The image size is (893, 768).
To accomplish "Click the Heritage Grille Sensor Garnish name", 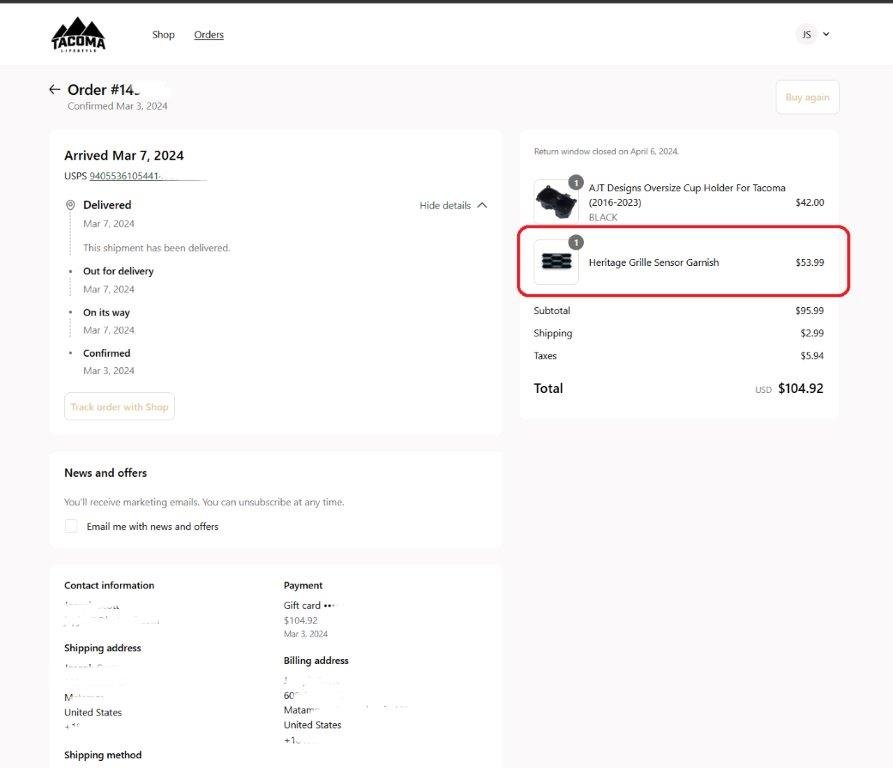I will [654, 262].
